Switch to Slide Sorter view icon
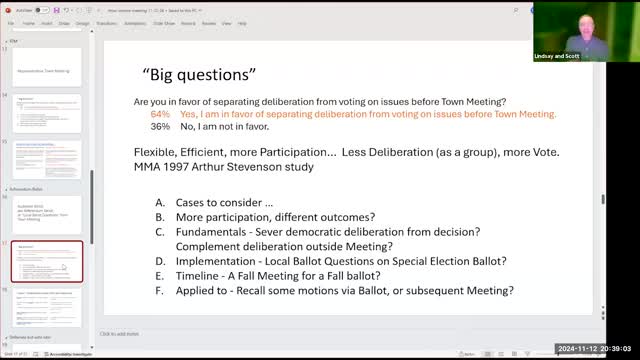Viewport: 640px width, 360px height. coord(501,354)
